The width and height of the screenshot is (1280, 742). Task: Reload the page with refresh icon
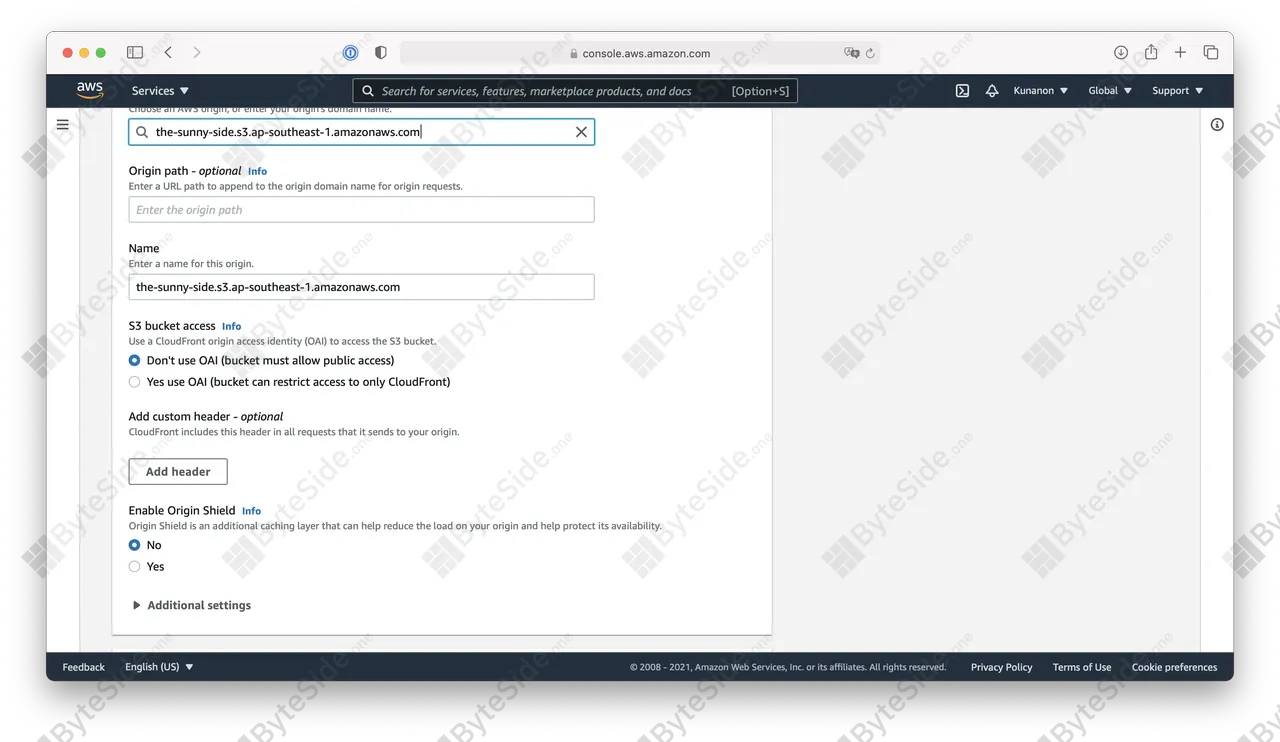coord(870,53)
